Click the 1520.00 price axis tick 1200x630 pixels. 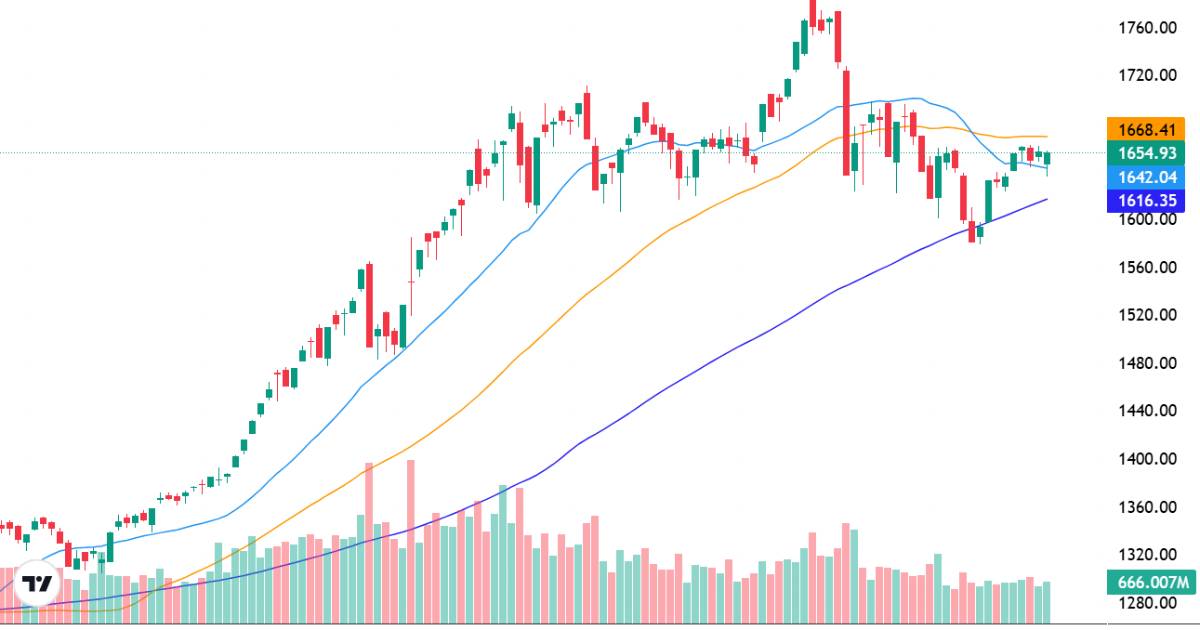click(x=1146, y=315)
